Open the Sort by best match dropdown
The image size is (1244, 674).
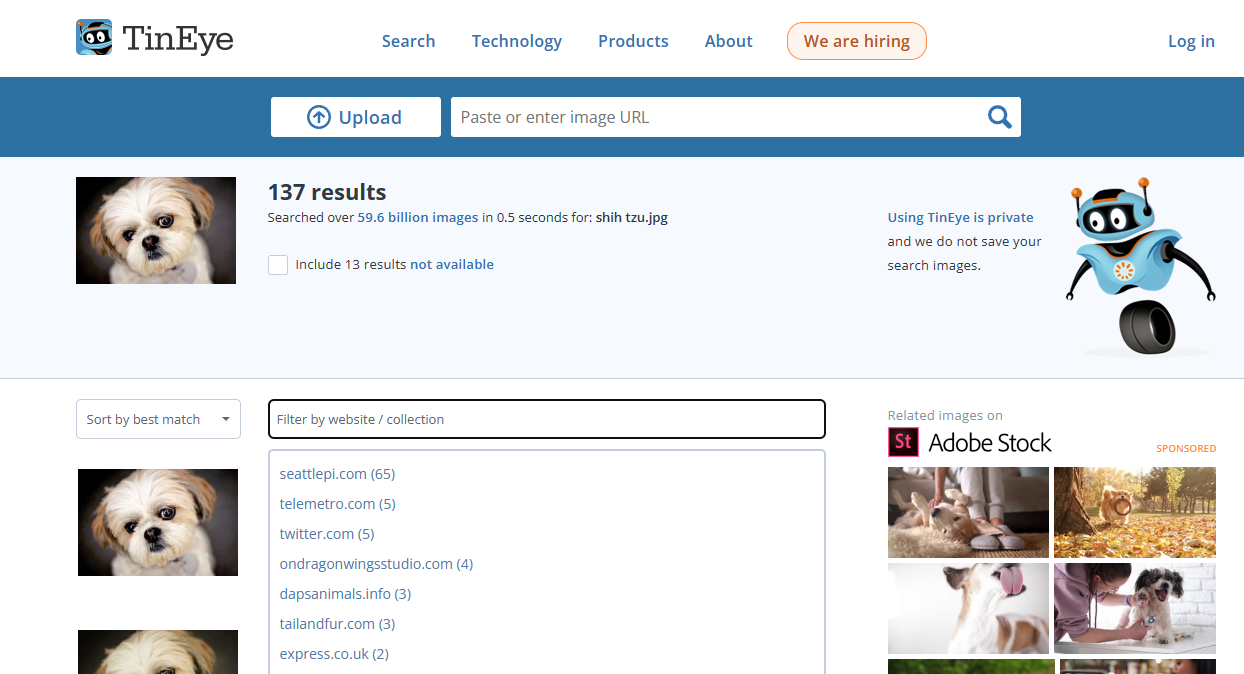point(158,419)
